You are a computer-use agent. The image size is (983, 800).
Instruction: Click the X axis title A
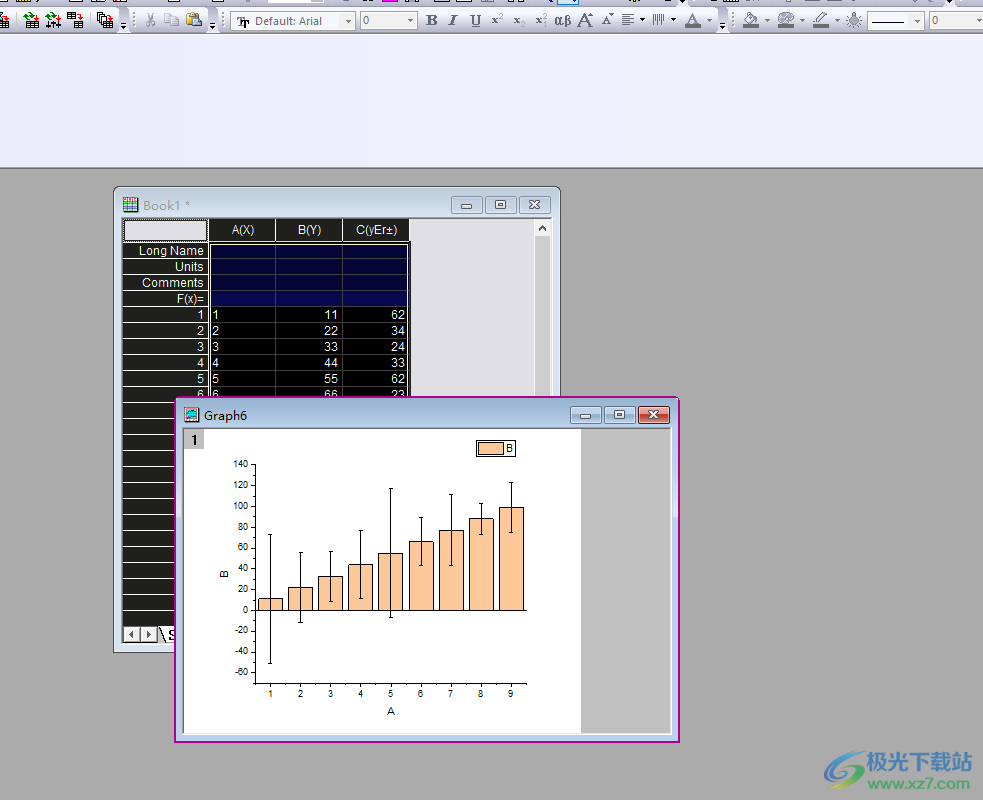(391, 712)
